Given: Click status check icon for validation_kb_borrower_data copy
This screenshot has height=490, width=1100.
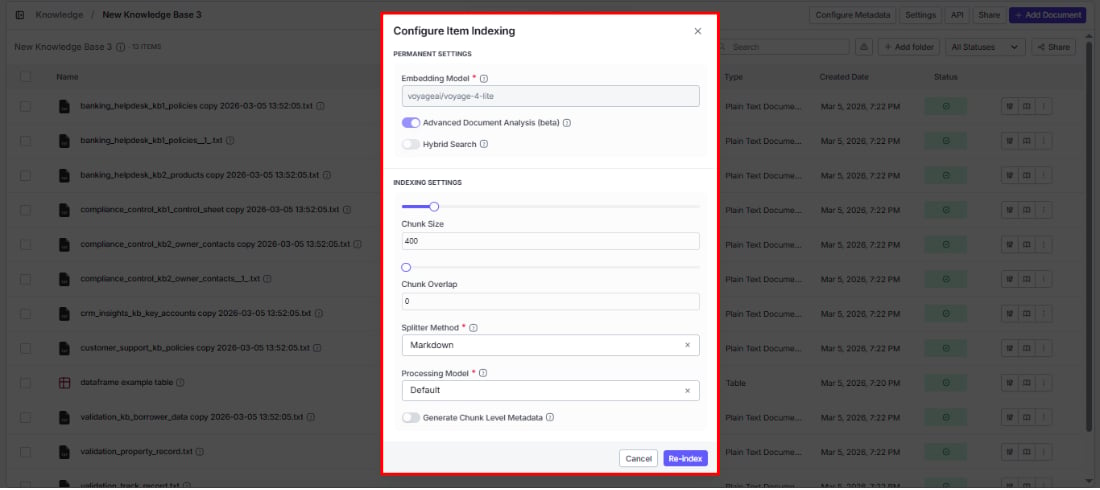Looking at the screenshot, I should pos(946,417).
